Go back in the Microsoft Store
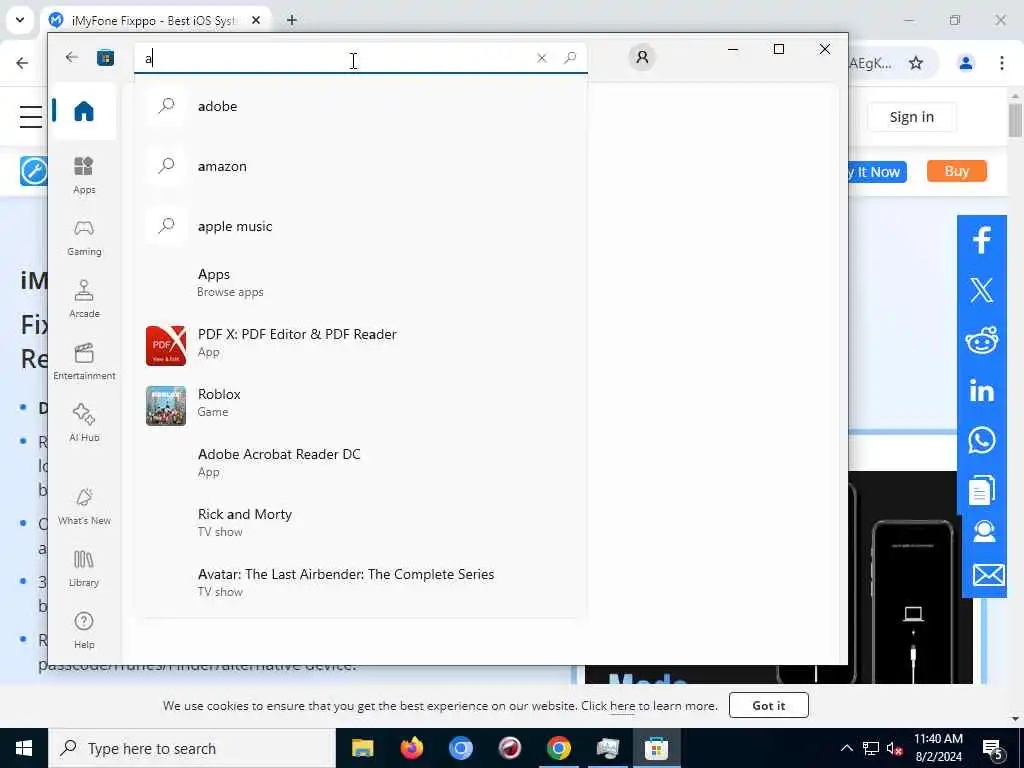 point(72,57)
